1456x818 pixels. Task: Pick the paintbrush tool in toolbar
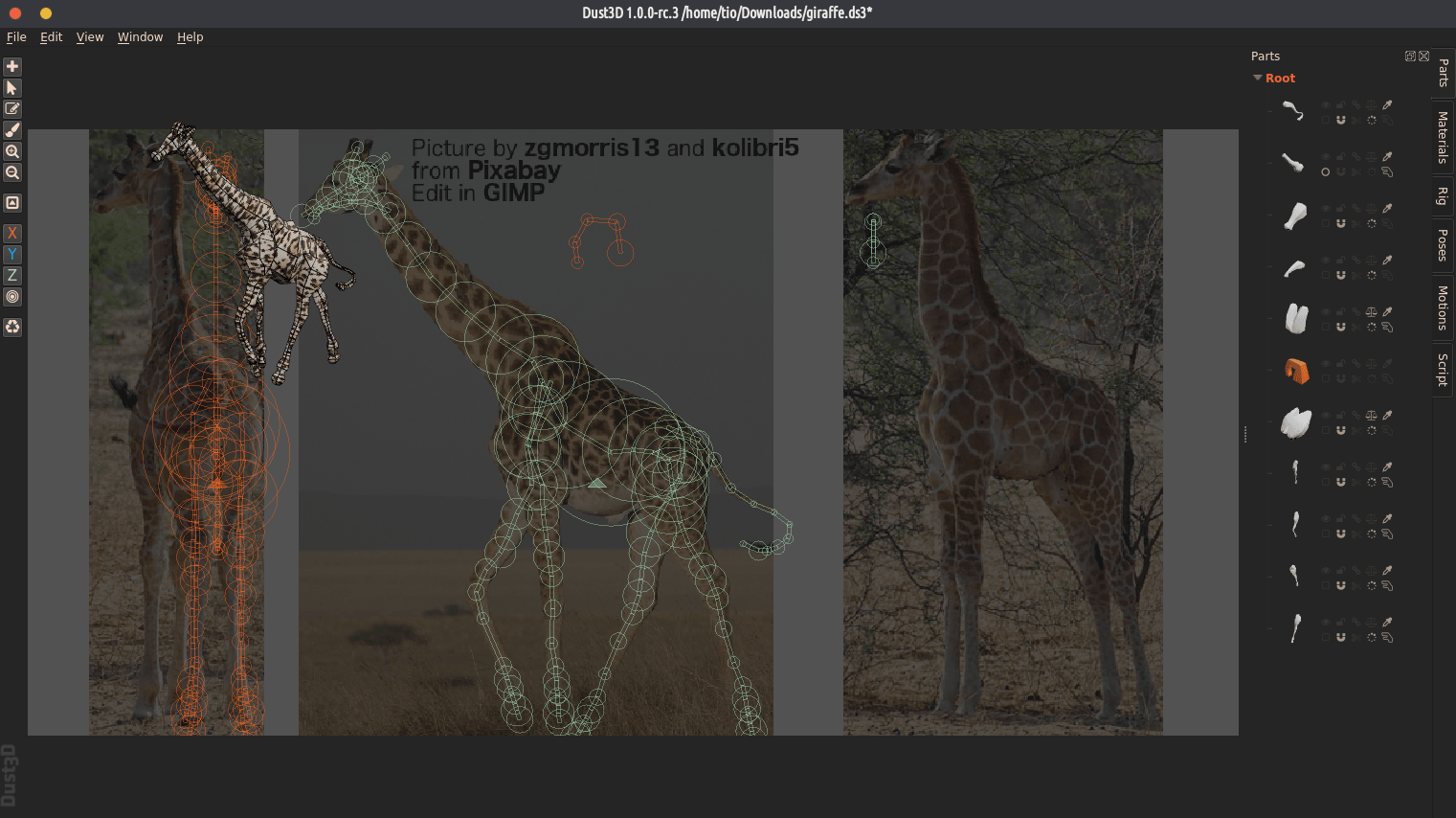click(x=12, y=129)
